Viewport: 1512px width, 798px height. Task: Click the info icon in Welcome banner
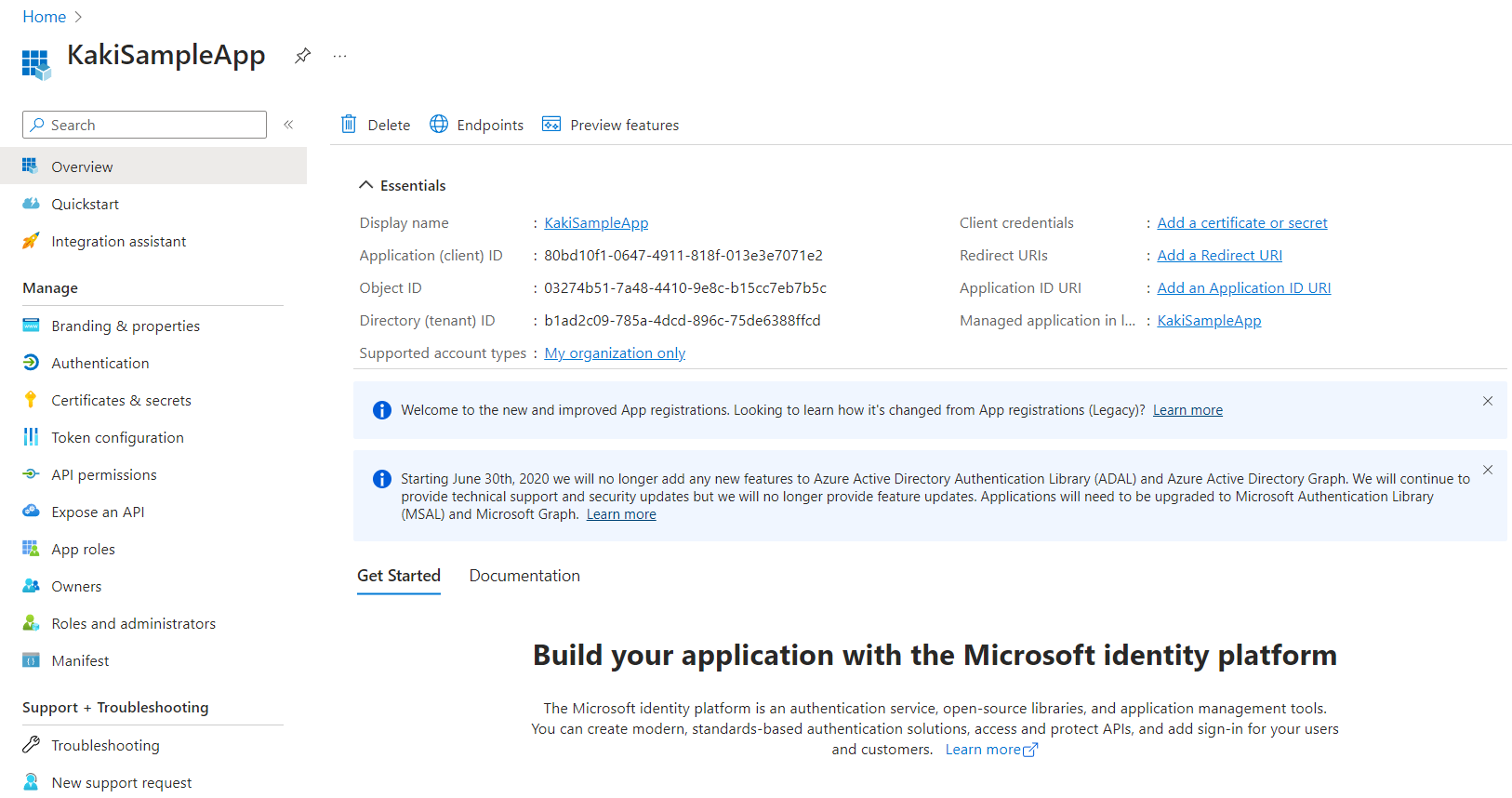381,410
